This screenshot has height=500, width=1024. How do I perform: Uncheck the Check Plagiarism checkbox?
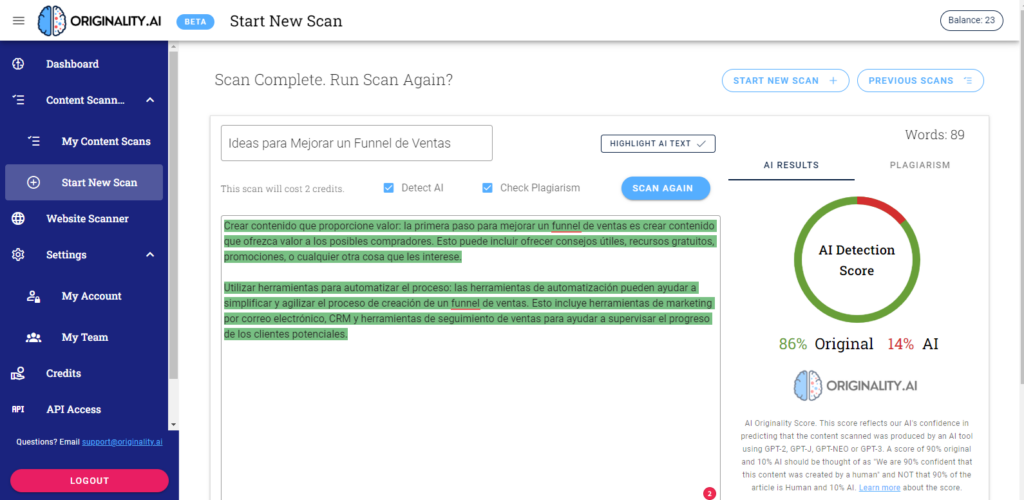pyautogui.click(x=488, y=188)
